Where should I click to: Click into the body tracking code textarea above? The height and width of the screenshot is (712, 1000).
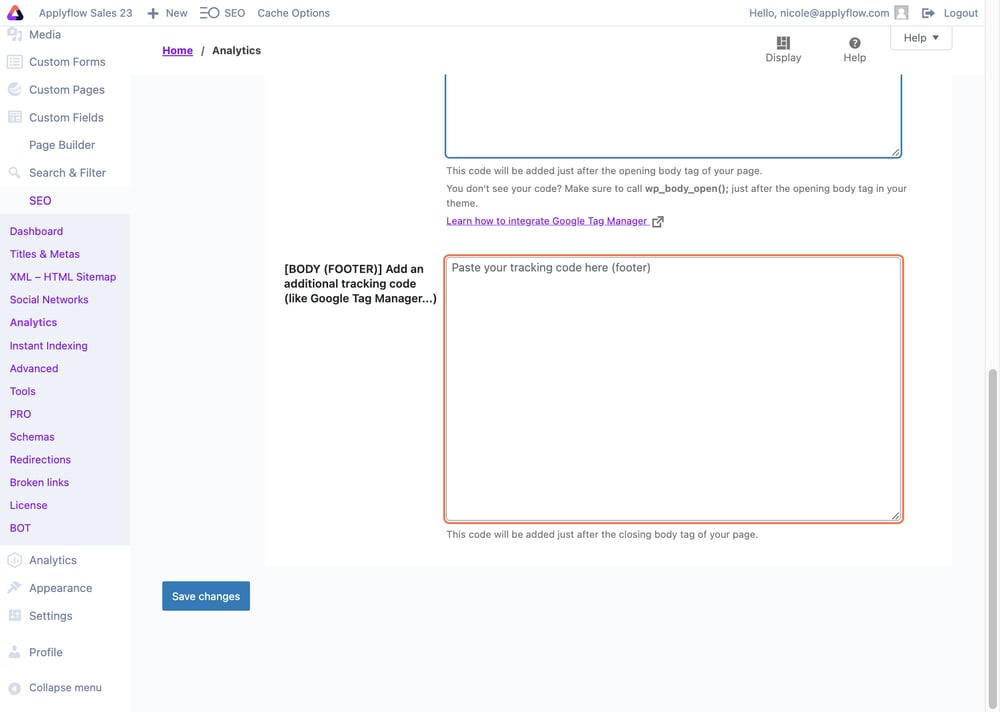[x=673, y=116]
